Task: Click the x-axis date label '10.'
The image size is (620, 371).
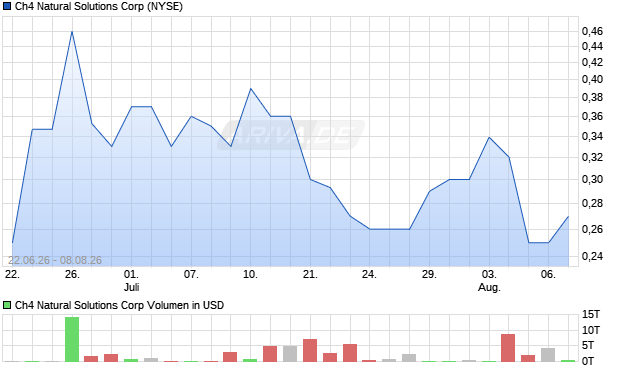Action: click(x=250, y=274)
